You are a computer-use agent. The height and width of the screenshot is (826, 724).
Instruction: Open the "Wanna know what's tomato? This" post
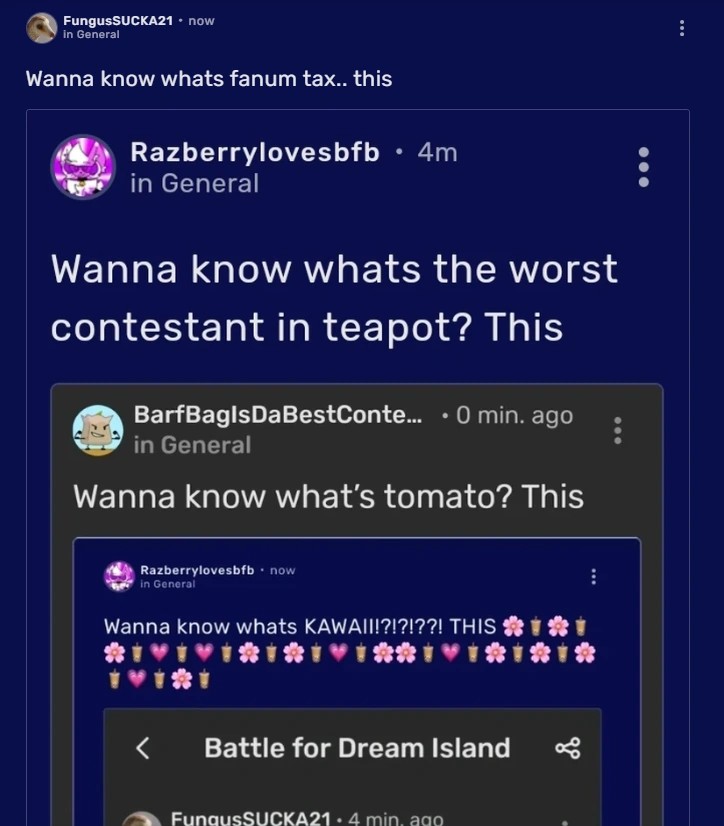click(x=328, y=496)
